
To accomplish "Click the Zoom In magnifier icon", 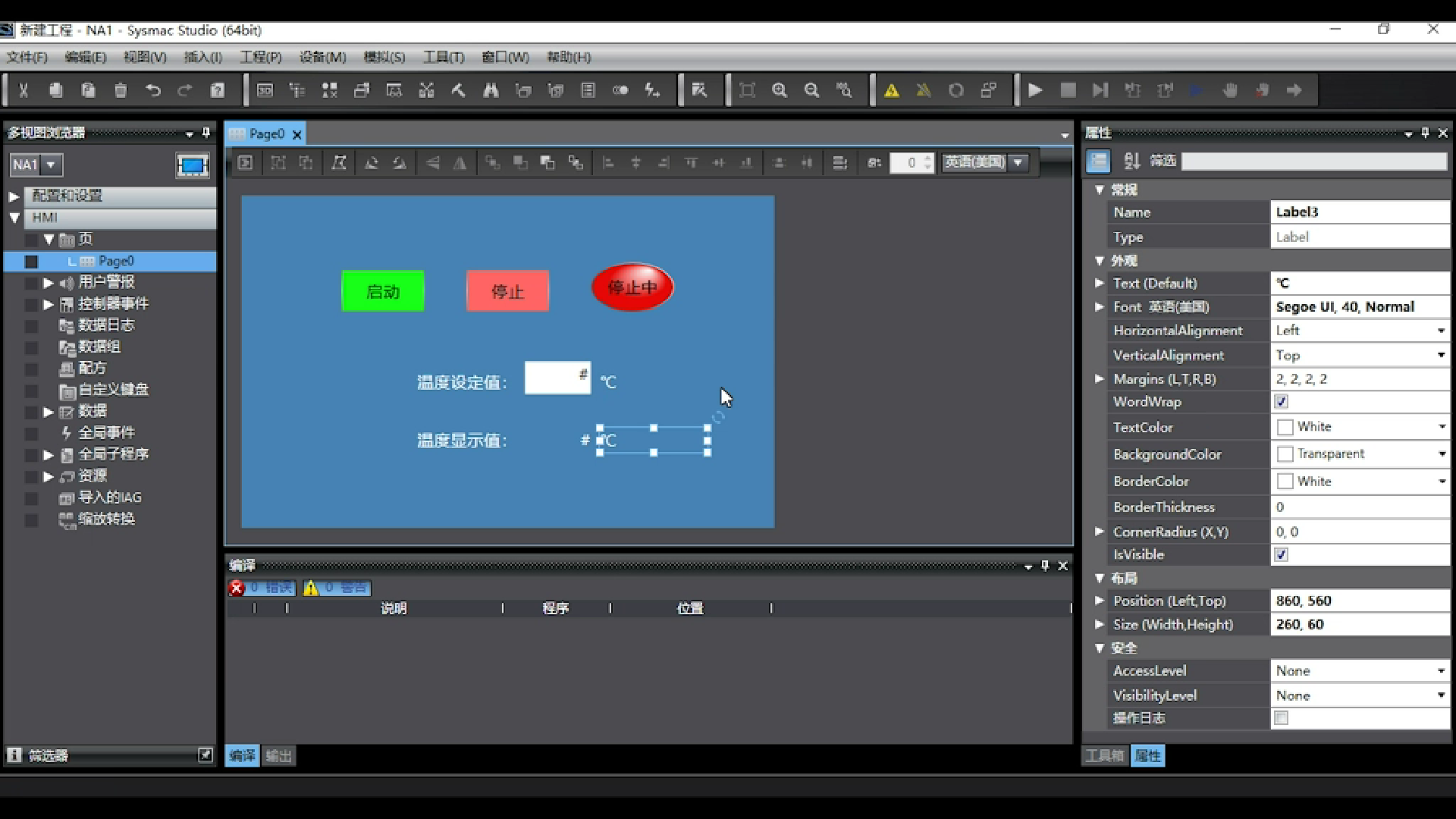I will tap(780, 90).
